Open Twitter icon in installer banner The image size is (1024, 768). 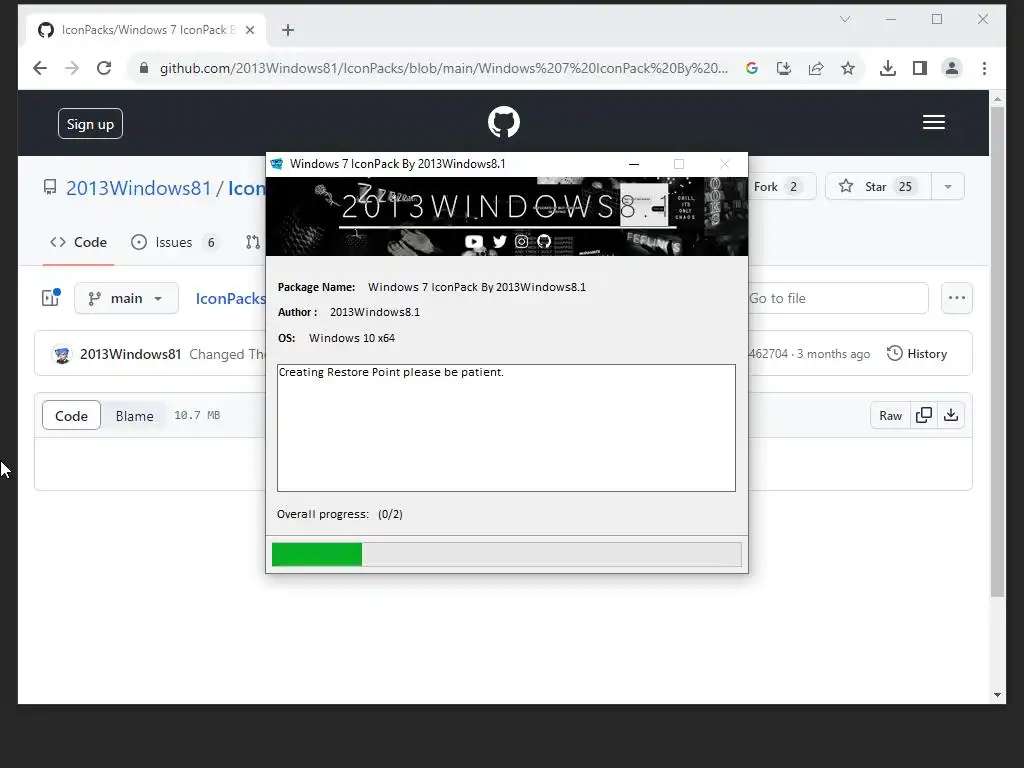click(500, 242)
